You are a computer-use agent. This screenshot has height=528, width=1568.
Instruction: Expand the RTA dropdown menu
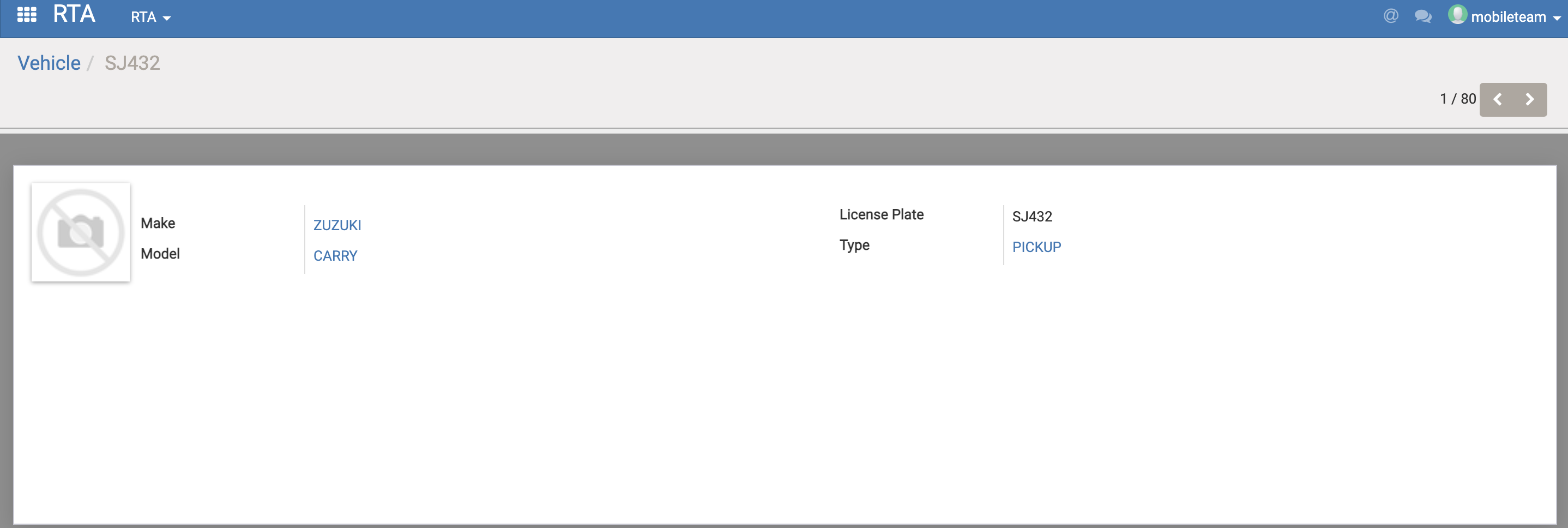[150, 17]
